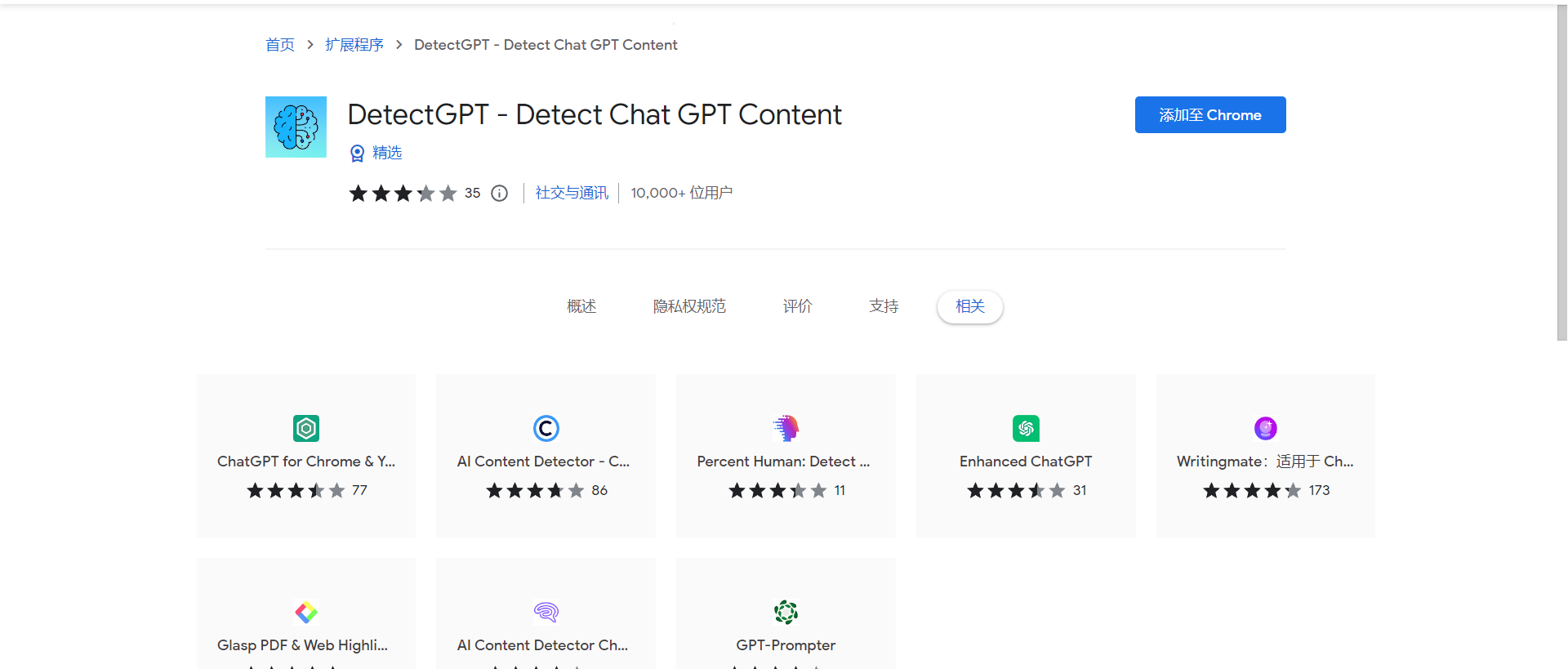The image size is (1568, 669).
Task: Switch to the 评价 tab
Action: point(797,306)
